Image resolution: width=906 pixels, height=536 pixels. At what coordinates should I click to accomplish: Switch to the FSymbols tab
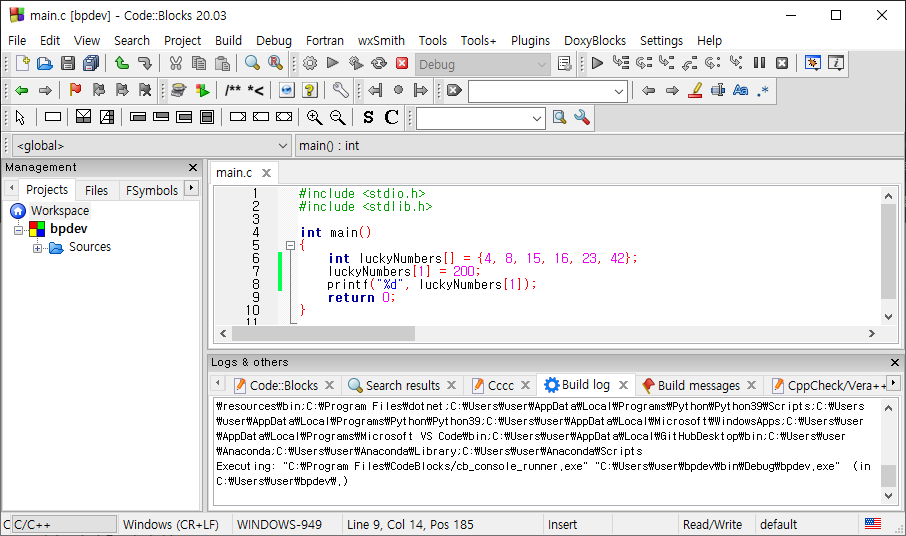point(152,190)
